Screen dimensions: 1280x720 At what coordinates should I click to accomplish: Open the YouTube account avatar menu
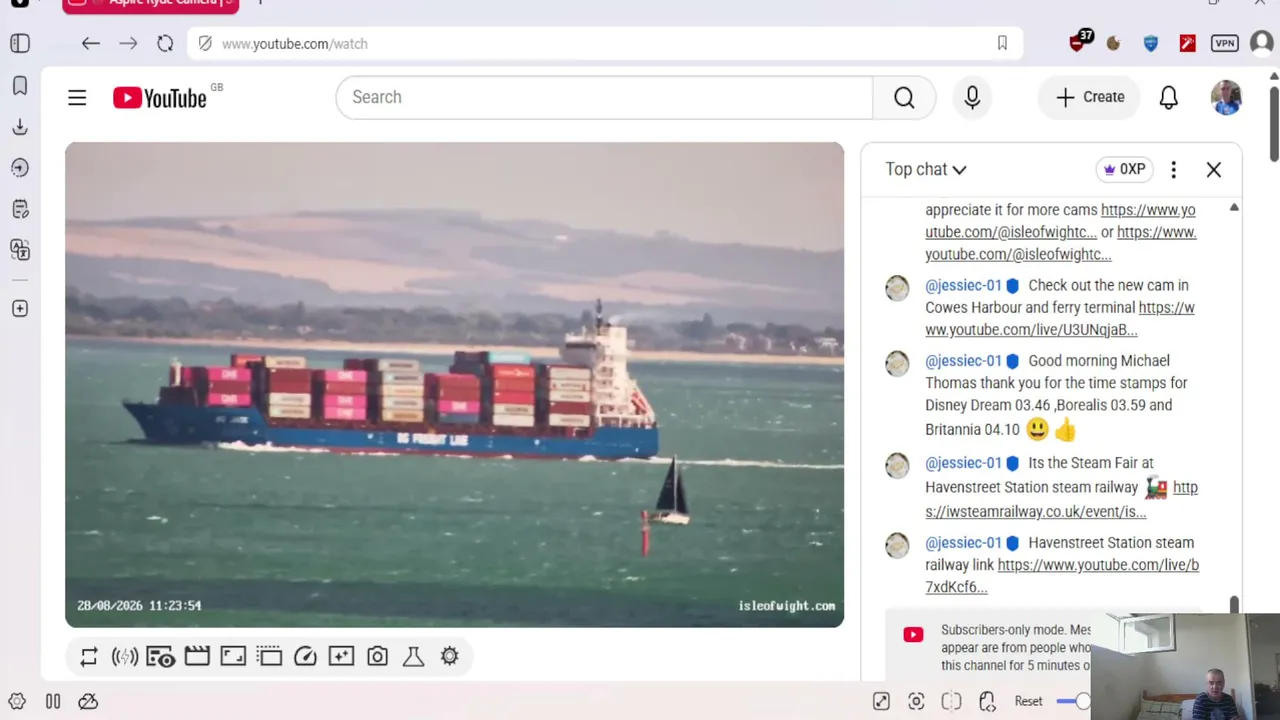(1226, 97)
